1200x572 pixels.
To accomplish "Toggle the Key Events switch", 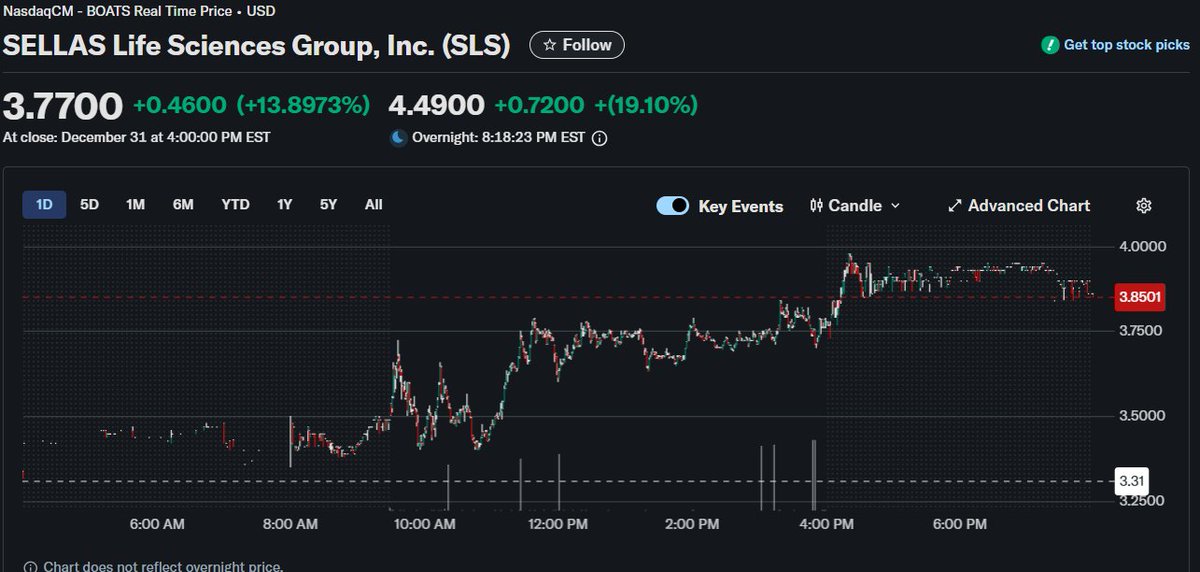I will click(673, 206).
